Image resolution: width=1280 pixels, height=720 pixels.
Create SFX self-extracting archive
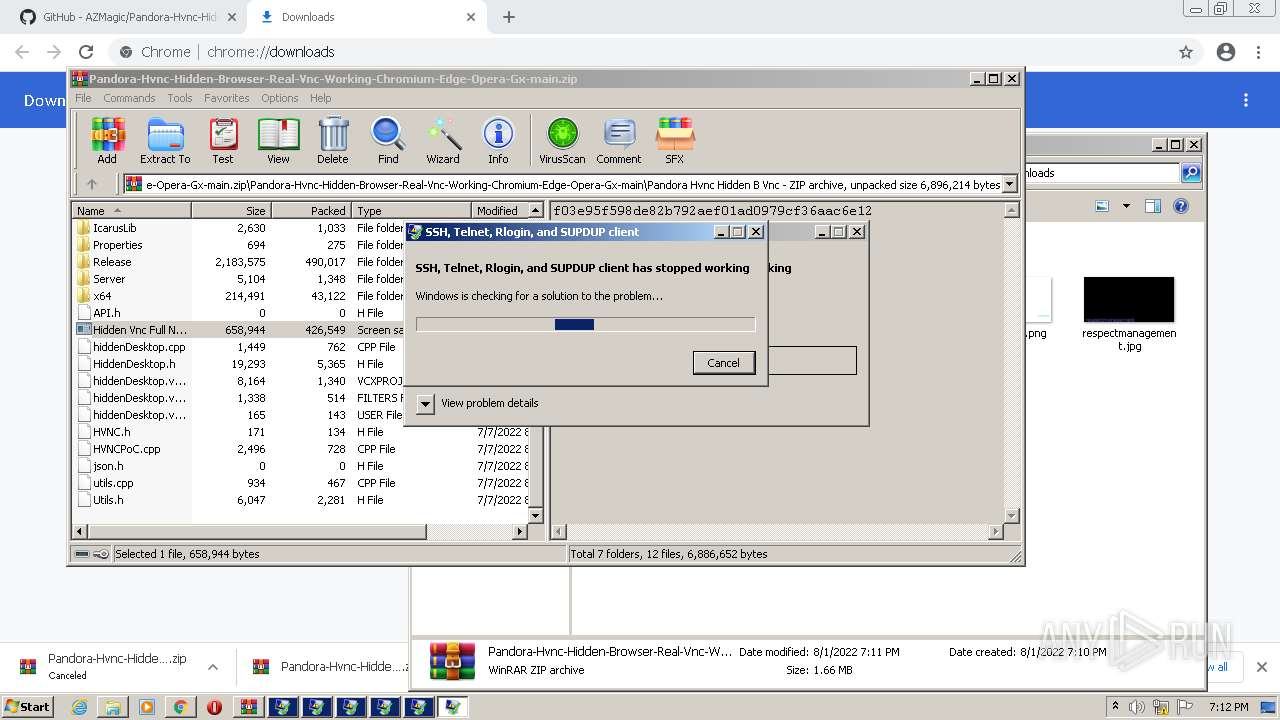(x=675, y=140)
